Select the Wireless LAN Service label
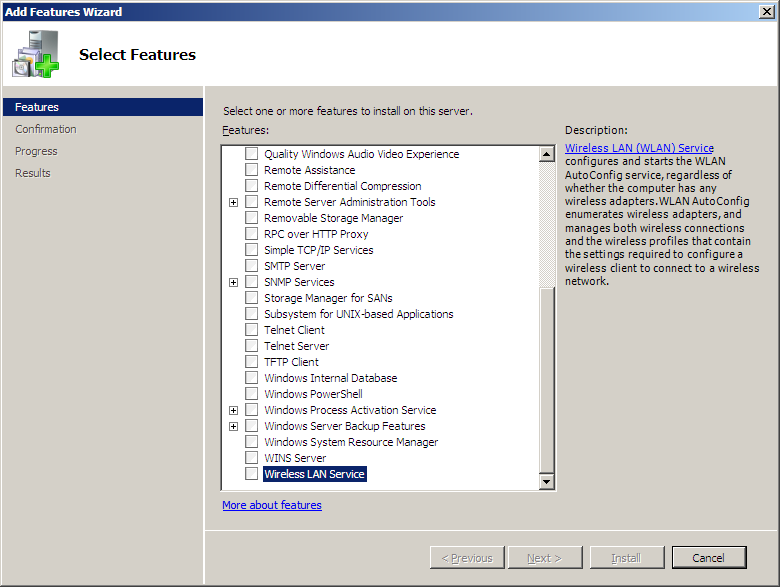The width and height of the screenshot is (780, 587). [x=314, y=474]
